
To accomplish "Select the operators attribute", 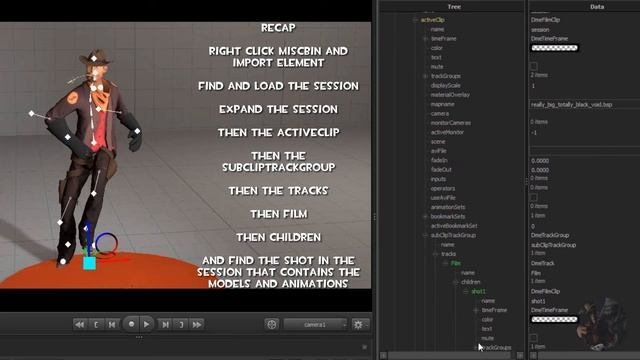I will 443,188.
